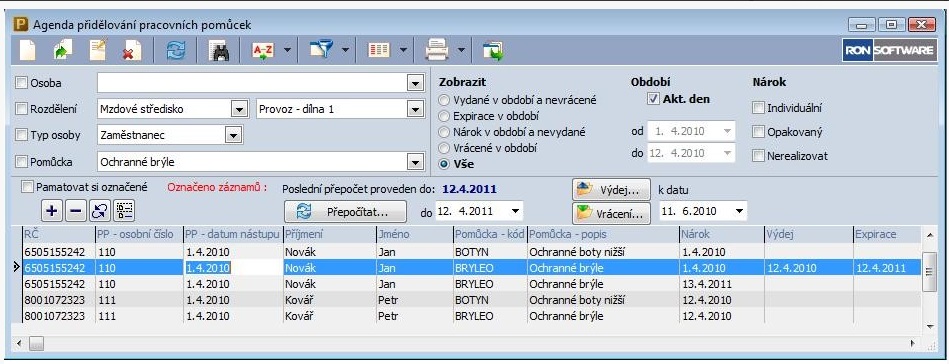The height and width of the screenshot is (364, 949).
Task: Open the printer dropdown arrow
Action: (x=461, y=51)
